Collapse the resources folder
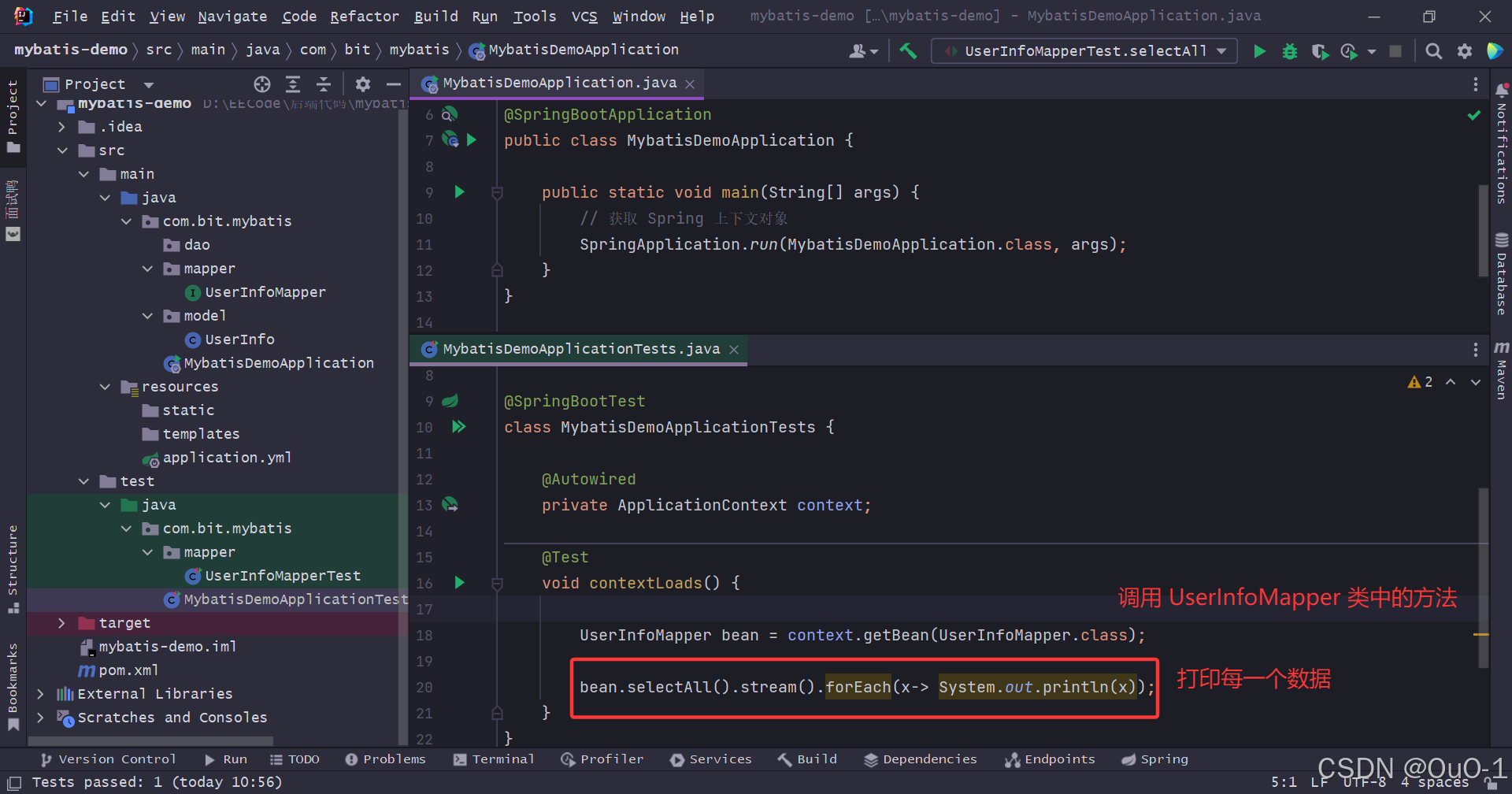 click(x=105, y=387)
